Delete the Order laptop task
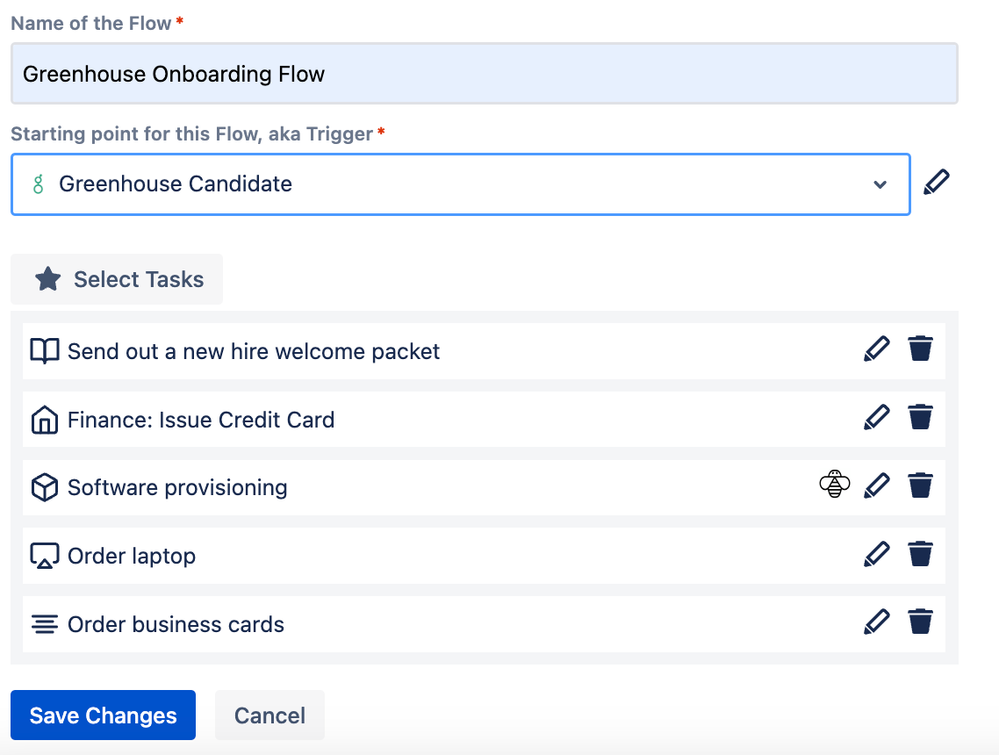Viewport: 999px width, 755px height. [x=920, y=554]
